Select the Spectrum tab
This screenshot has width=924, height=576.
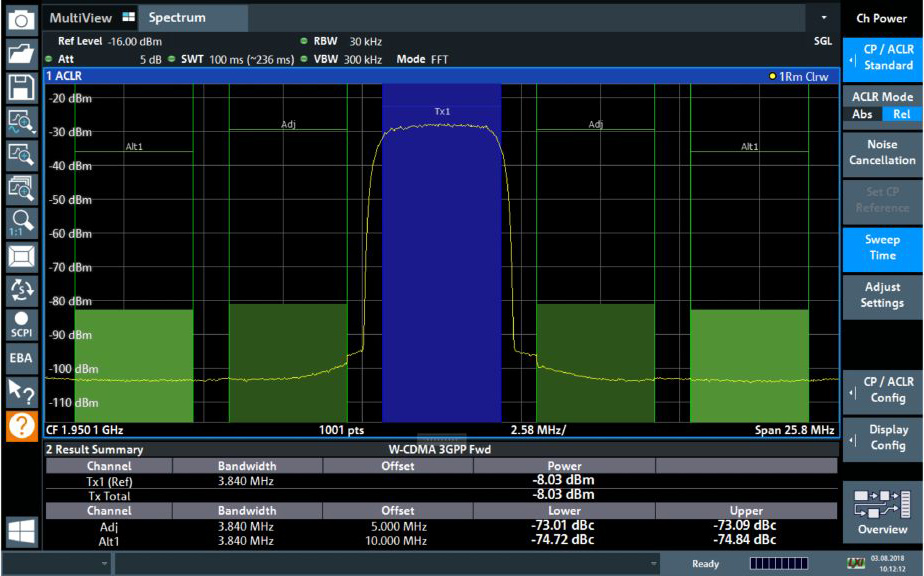(x=177, y=18)
